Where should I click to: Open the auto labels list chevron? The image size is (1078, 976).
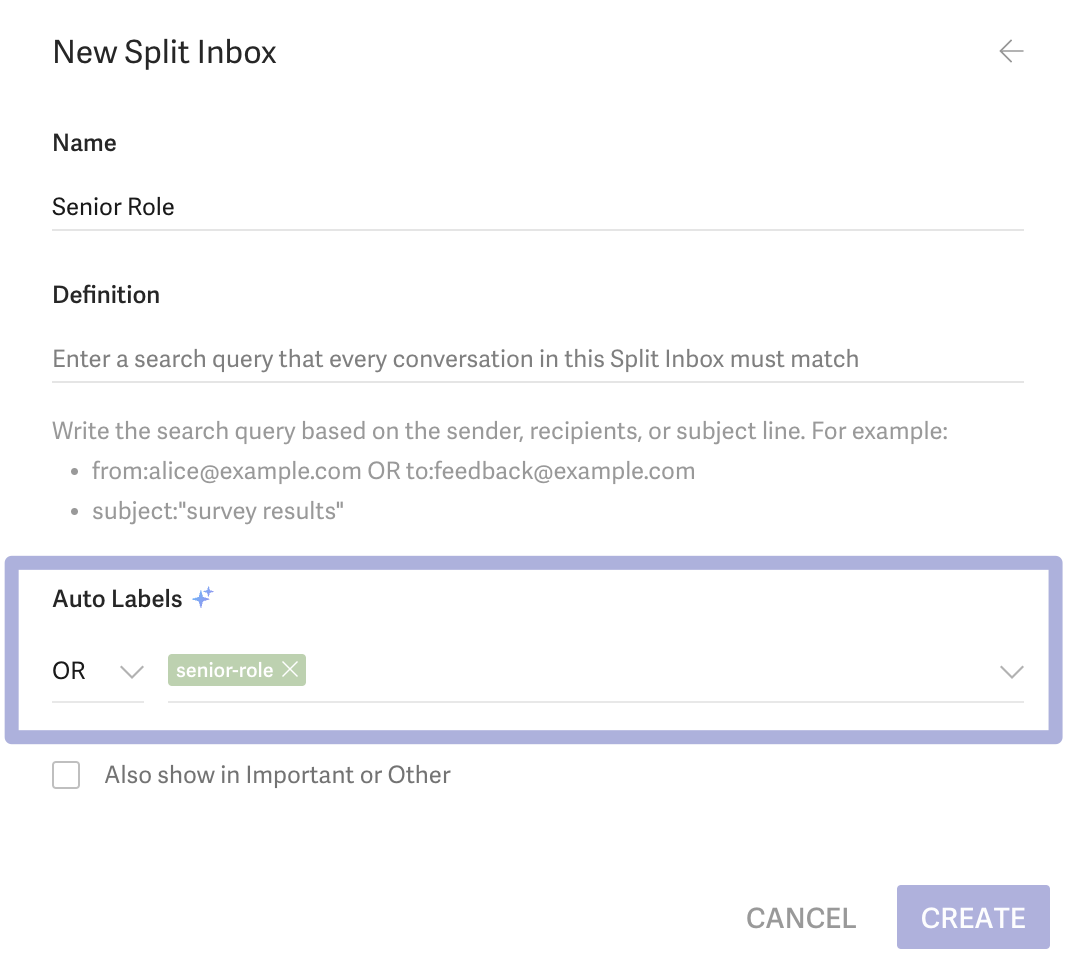pyautogui.click(x=1011, y=672)
